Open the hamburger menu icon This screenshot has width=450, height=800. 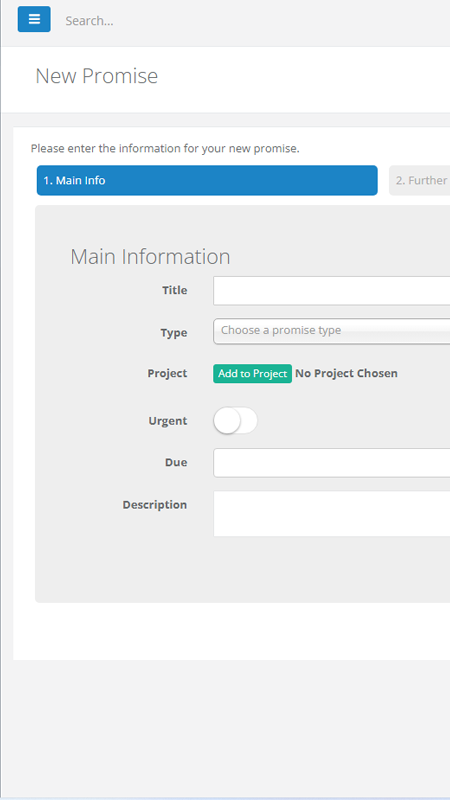click(x=34, y=19)
